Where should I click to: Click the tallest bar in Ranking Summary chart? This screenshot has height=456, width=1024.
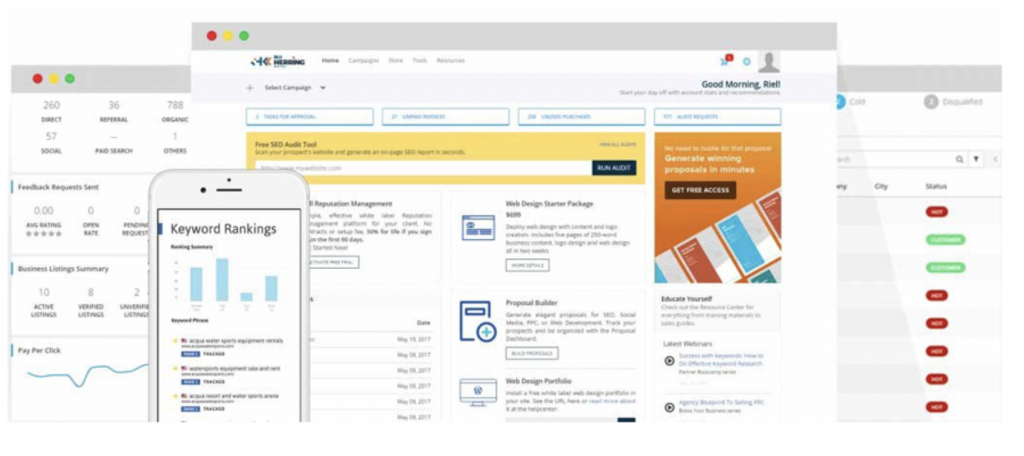point(222,280)
